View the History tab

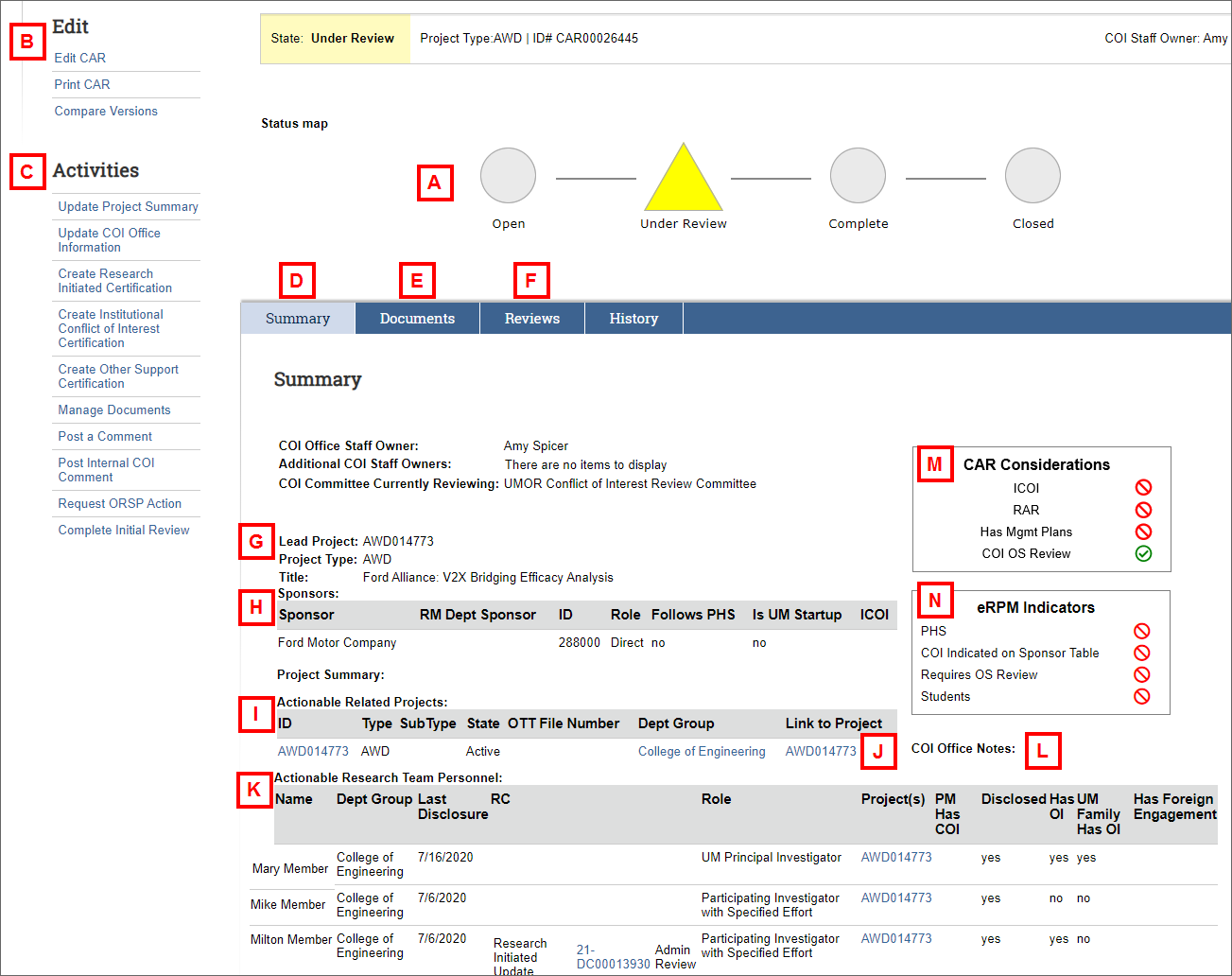pos(633,318)
